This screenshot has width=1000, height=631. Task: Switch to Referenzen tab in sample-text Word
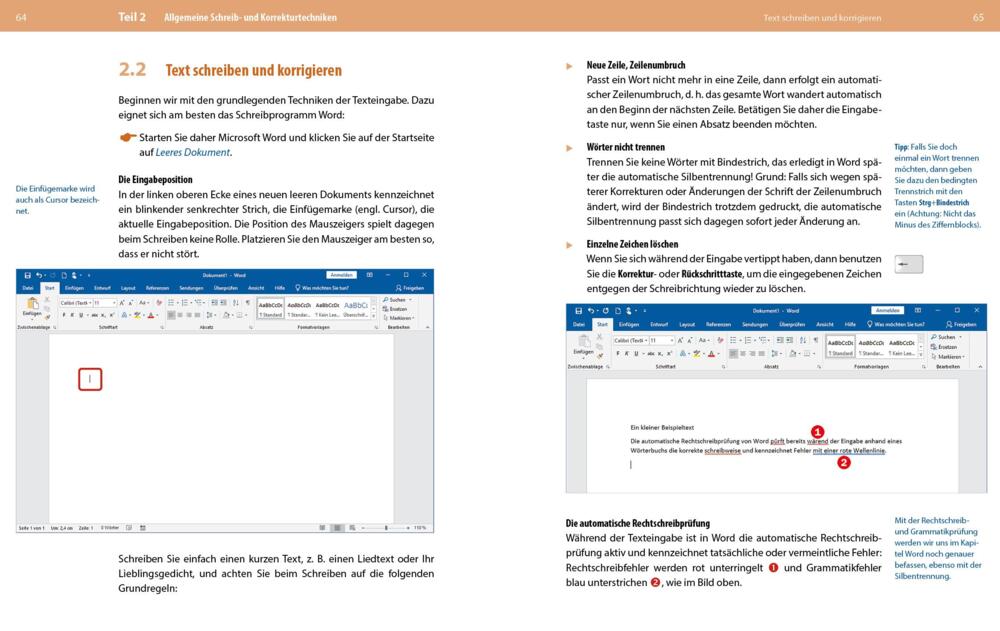(x=718, y=325)
